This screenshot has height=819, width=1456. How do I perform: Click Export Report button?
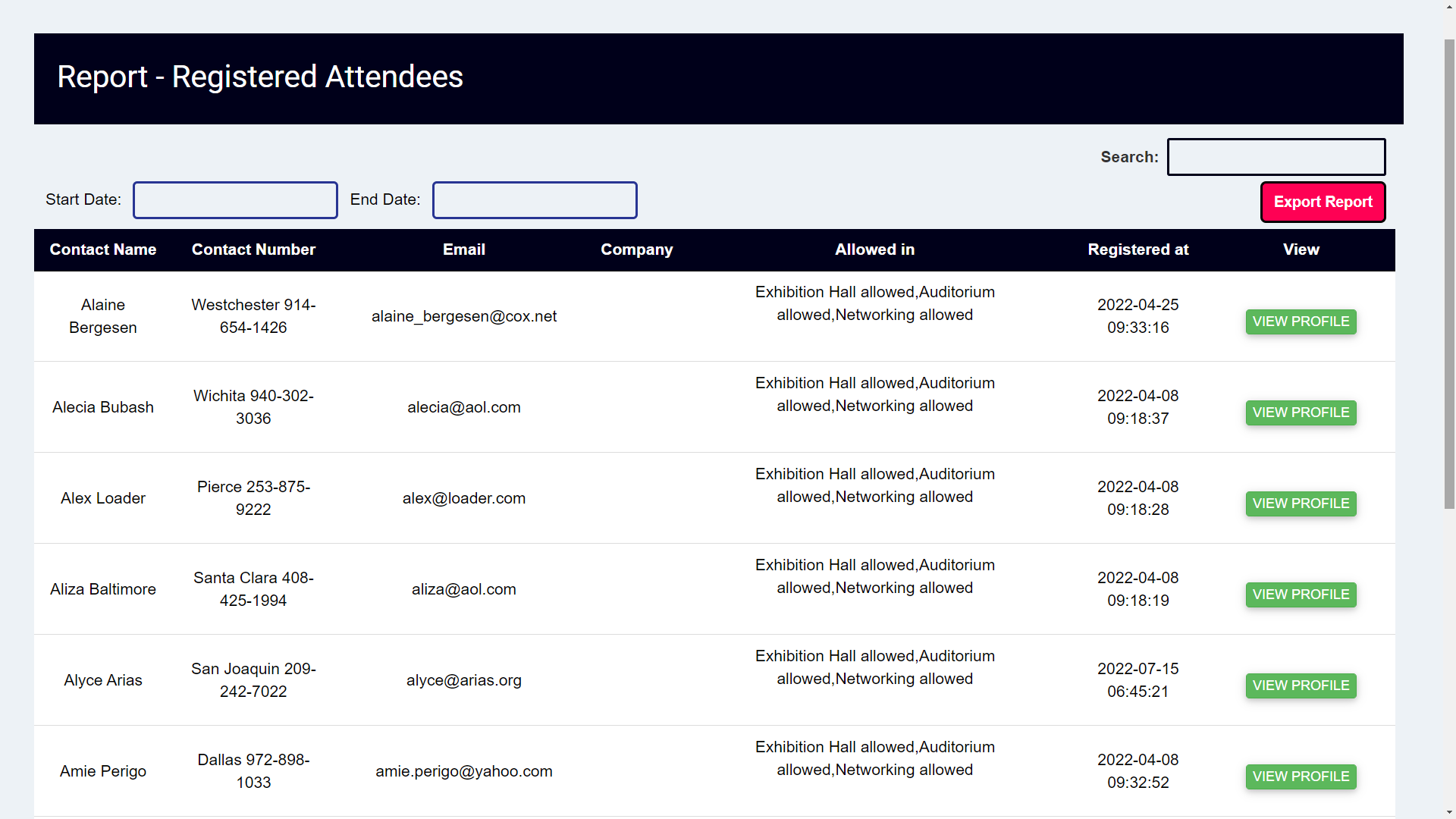1322,202
